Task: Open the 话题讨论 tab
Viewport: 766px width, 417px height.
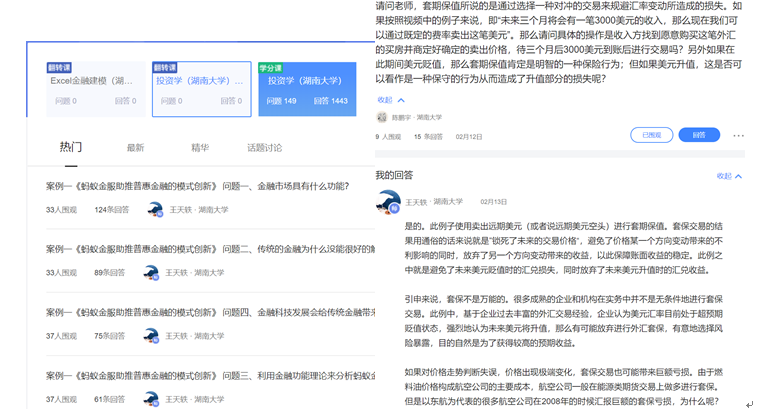Action: click(264, 148)
